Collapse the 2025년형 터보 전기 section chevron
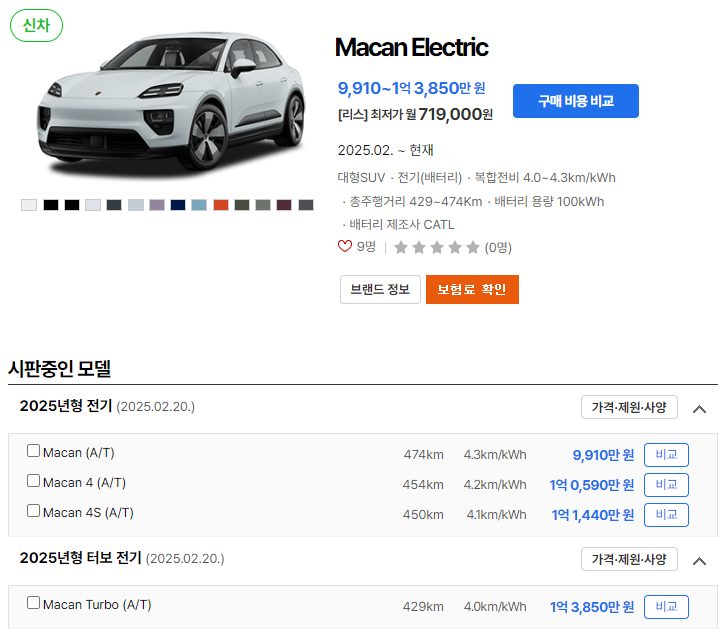Viewport: 727px width, 639px height. tap(699, 562)
